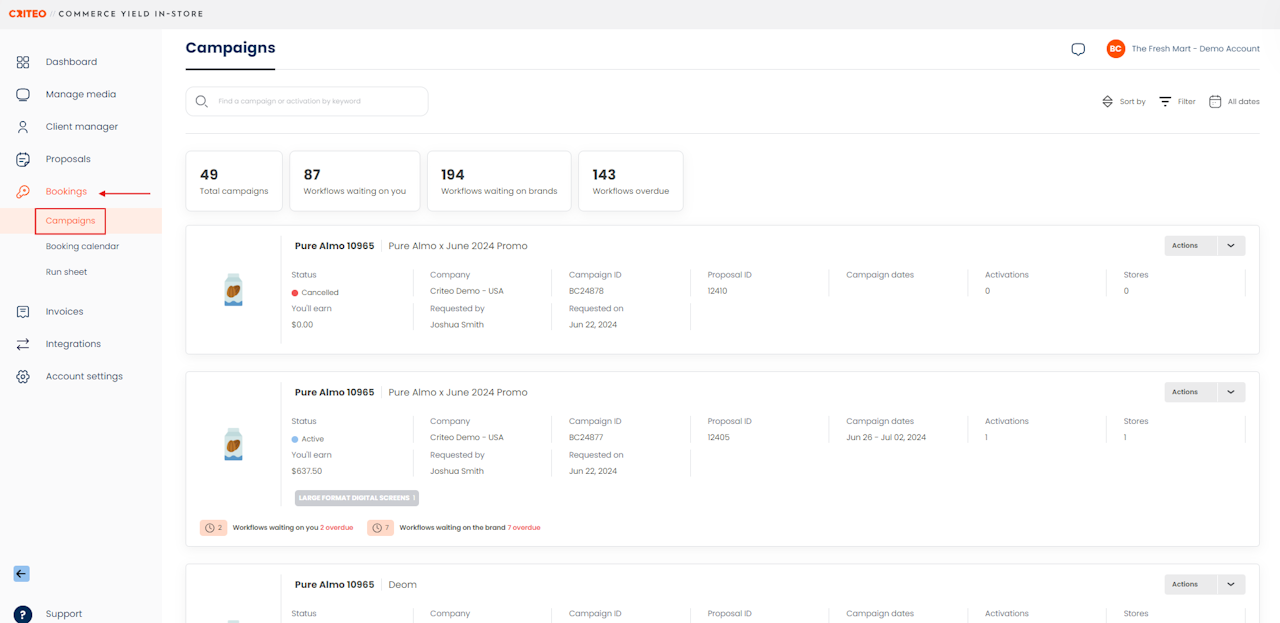Click the Dashboard grid icon in sidebar
This screenshot has width=1280, height=623.
click(x=23, y=62)
